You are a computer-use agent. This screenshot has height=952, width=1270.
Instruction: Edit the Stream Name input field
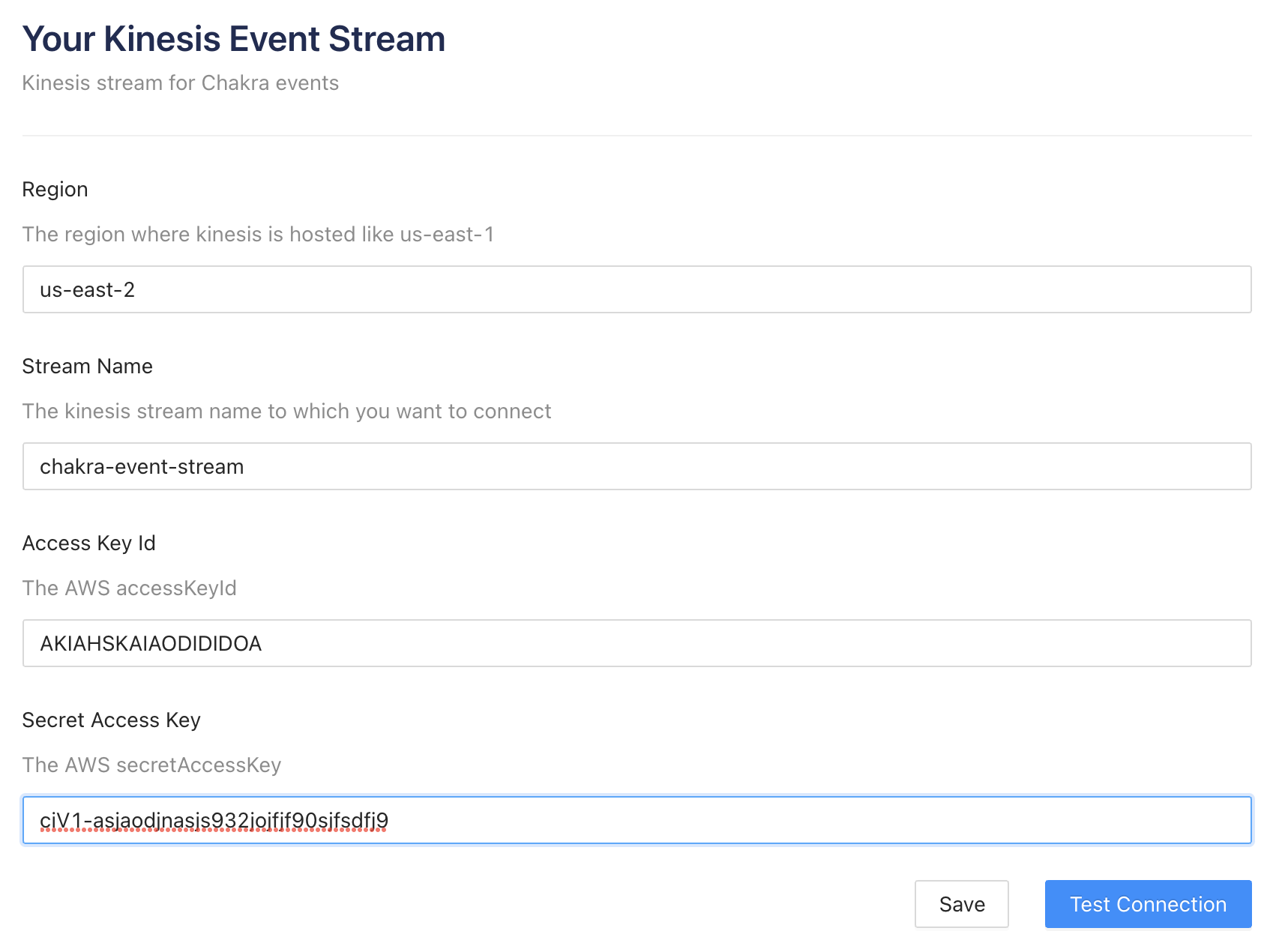[x=637, y=466]
